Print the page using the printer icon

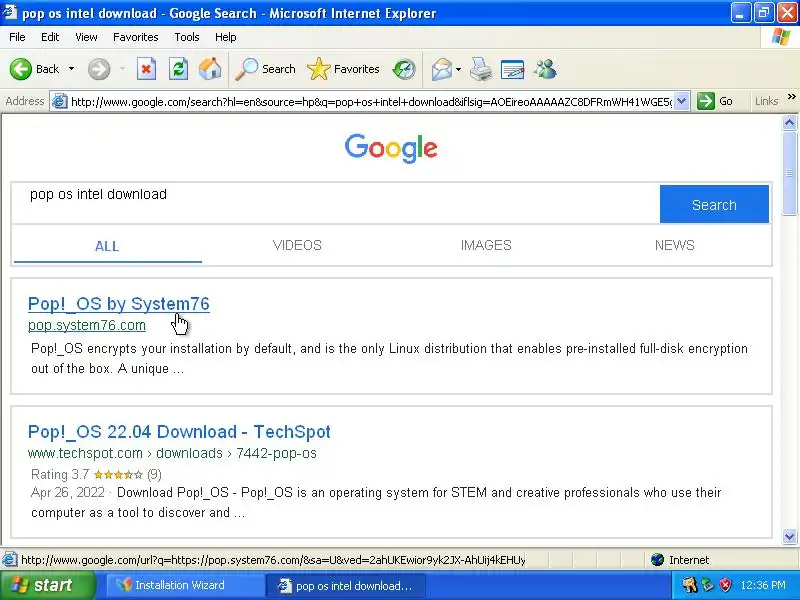click(x=481, y=69)
